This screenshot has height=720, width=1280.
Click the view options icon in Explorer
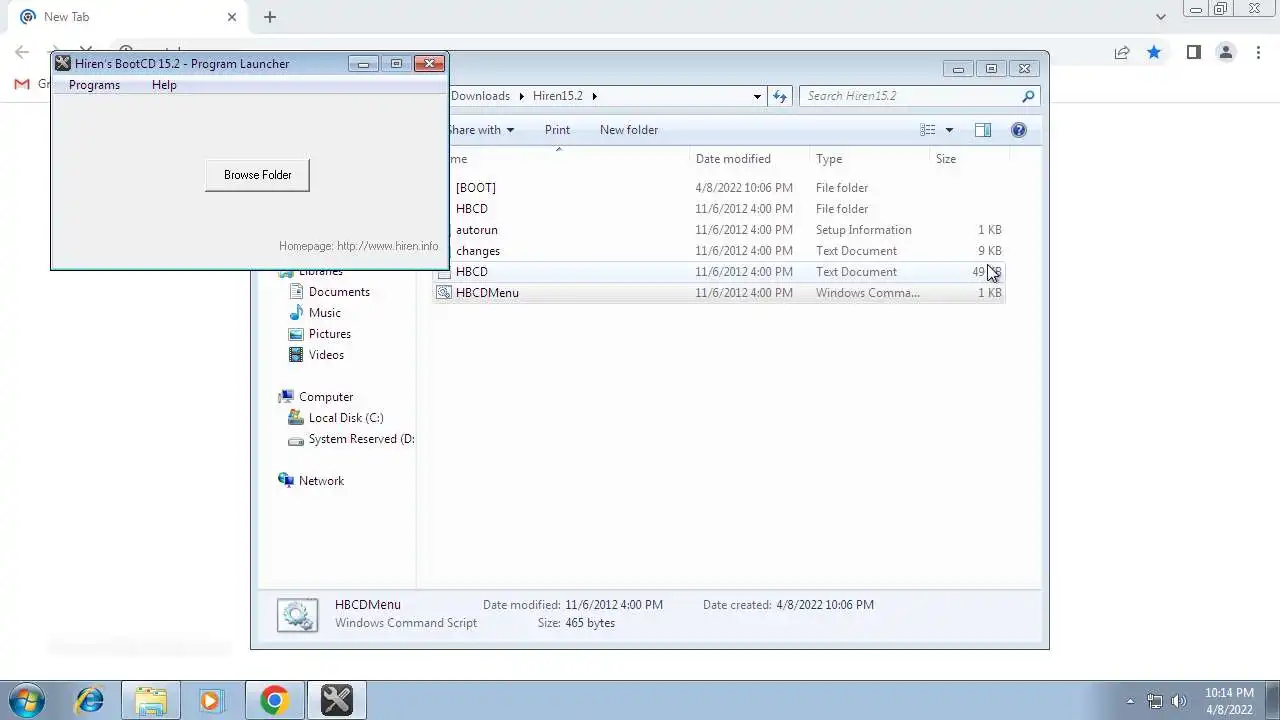(928, 130)
